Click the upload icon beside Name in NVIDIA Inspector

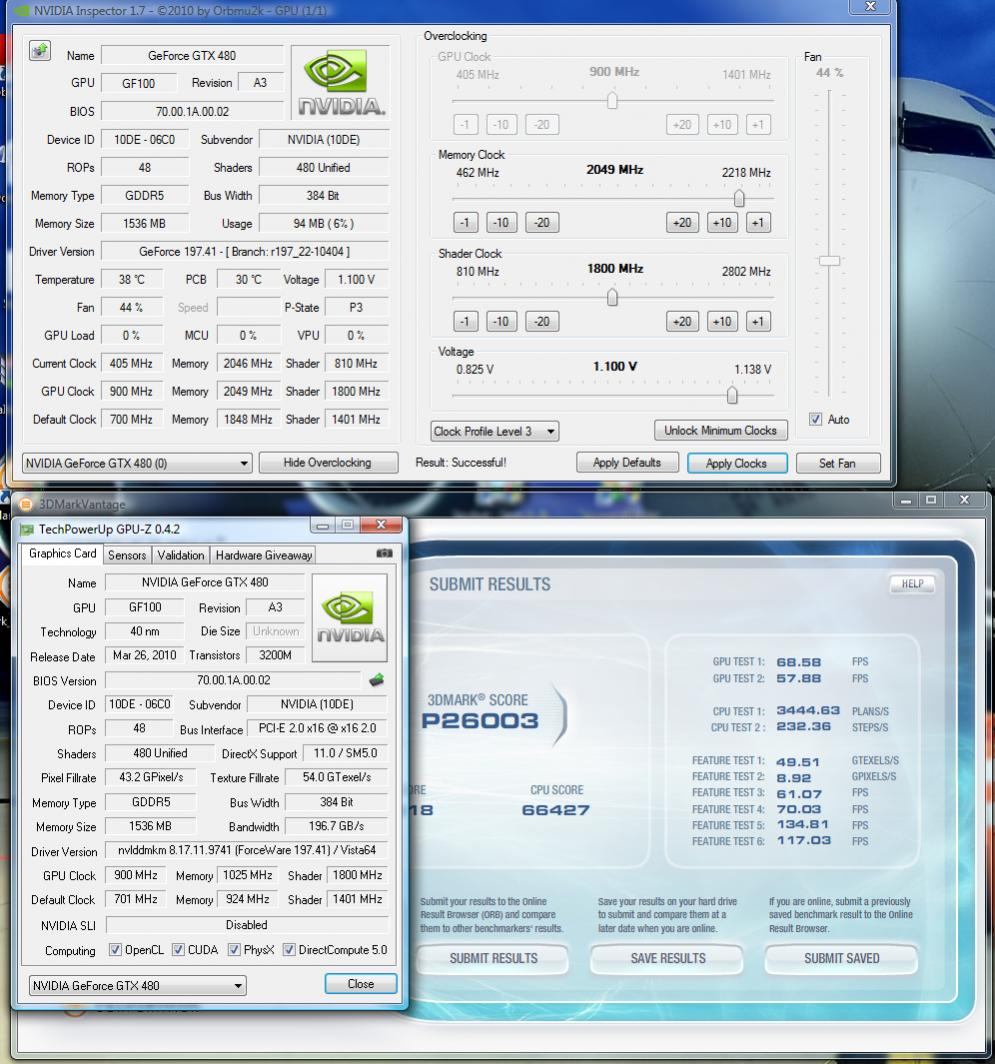[x=40, y=51]
